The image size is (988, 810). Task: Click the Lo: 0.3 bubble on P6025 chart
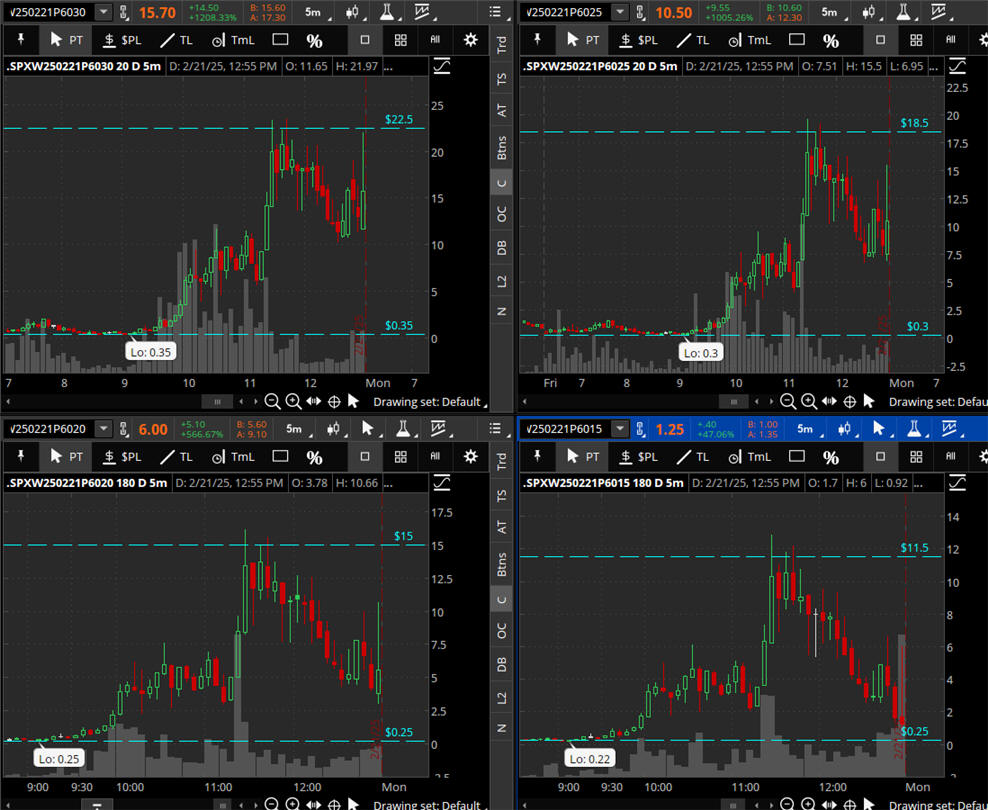(x=701, y=353)
